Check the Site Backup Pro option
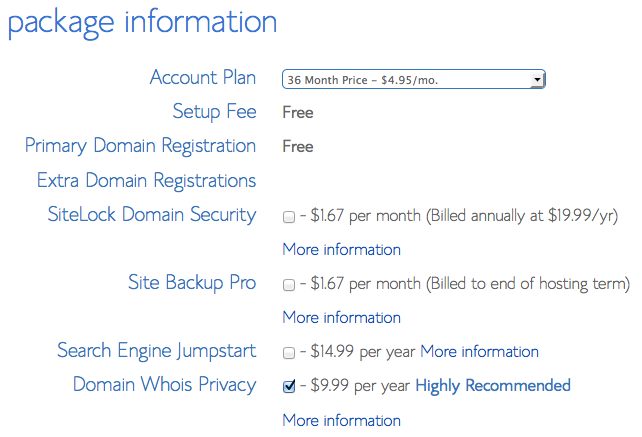This screenshot has height=437, width=642. pyautogui.click(x=289, y=284)
